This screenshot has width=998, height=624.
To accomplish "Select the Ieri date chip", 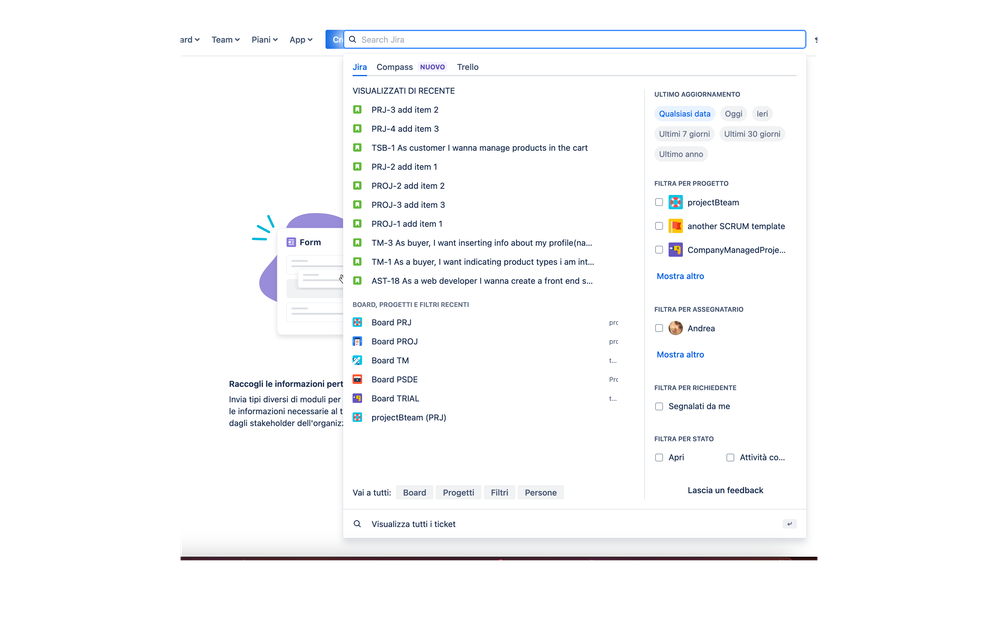I will (763, 114).
